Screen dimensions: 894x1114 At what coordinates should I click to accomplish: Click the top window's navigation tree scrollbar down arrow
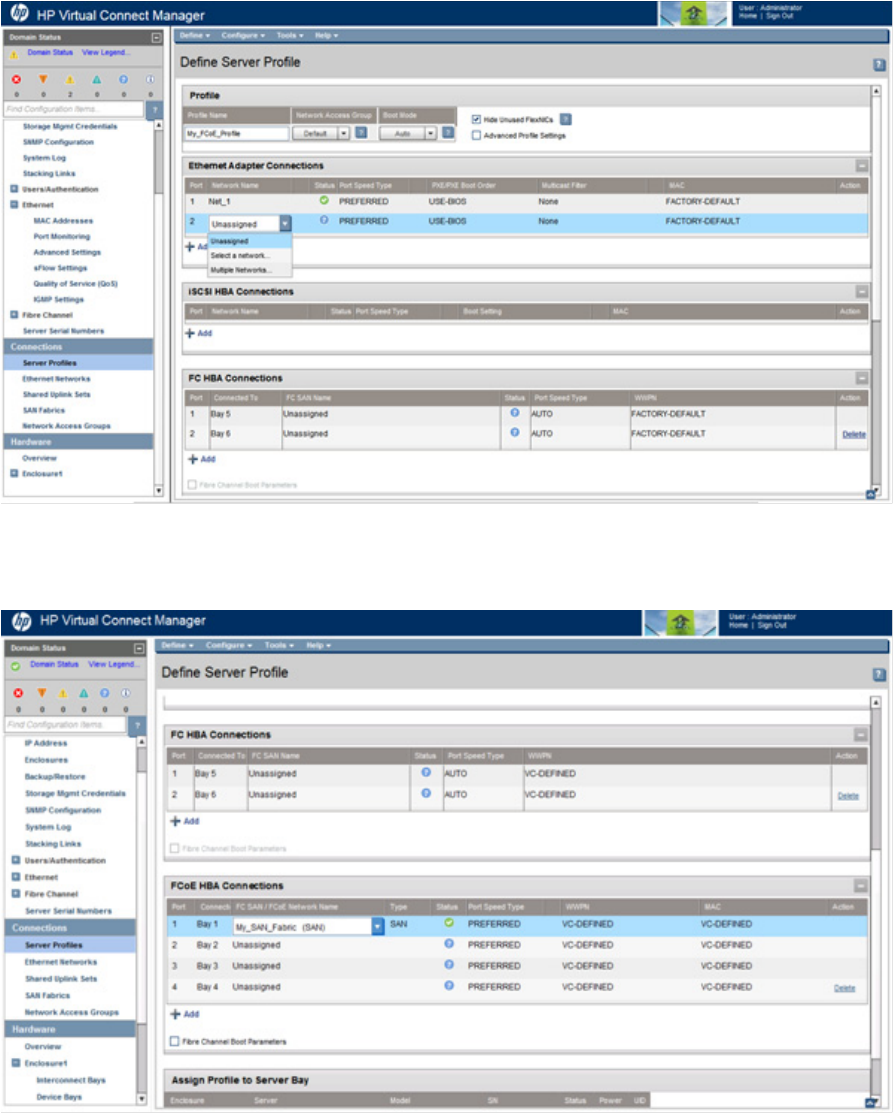click(x=158, y=490)
